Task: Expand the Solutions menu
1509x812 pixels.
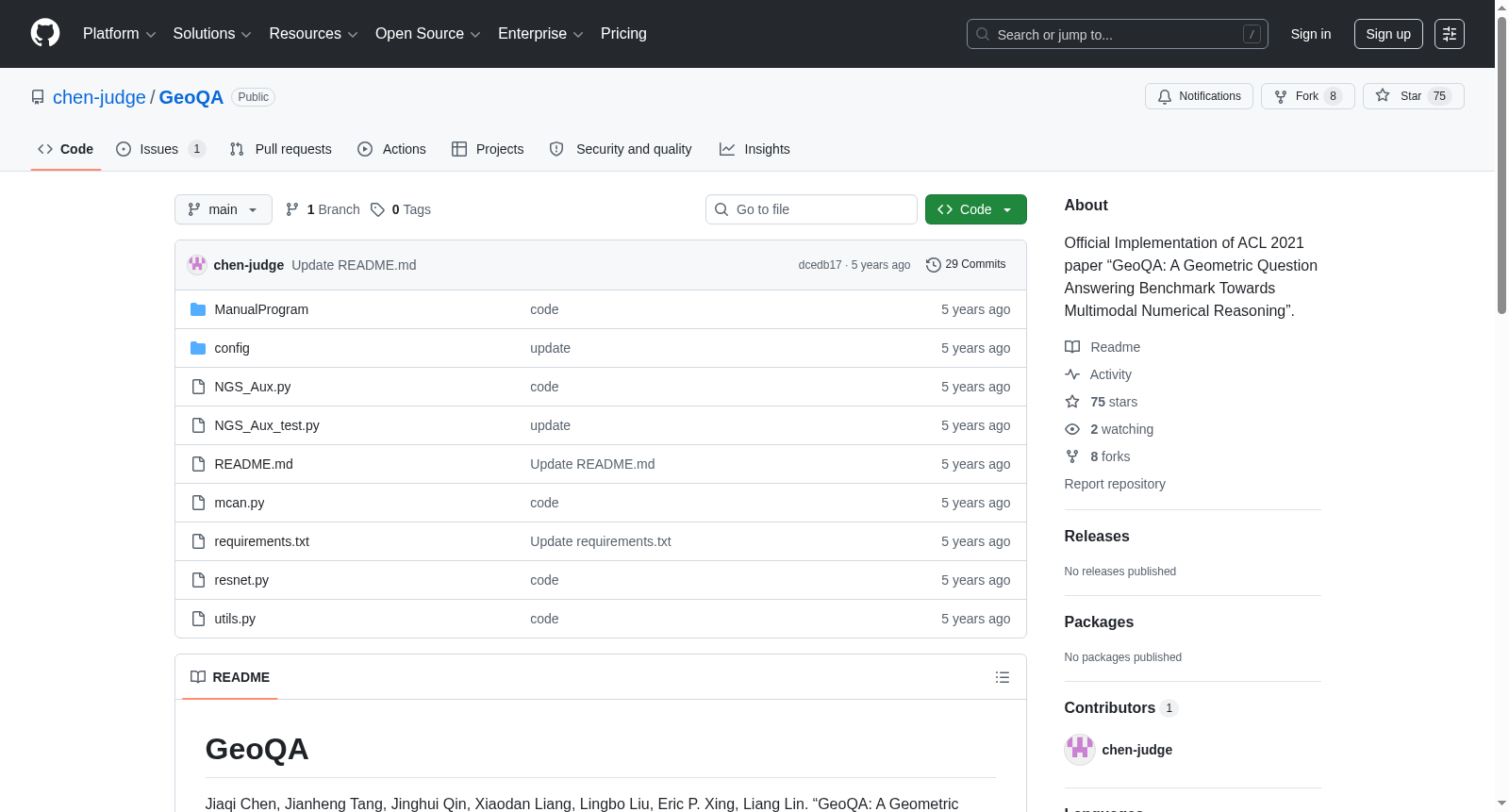Action: [212, 34]
